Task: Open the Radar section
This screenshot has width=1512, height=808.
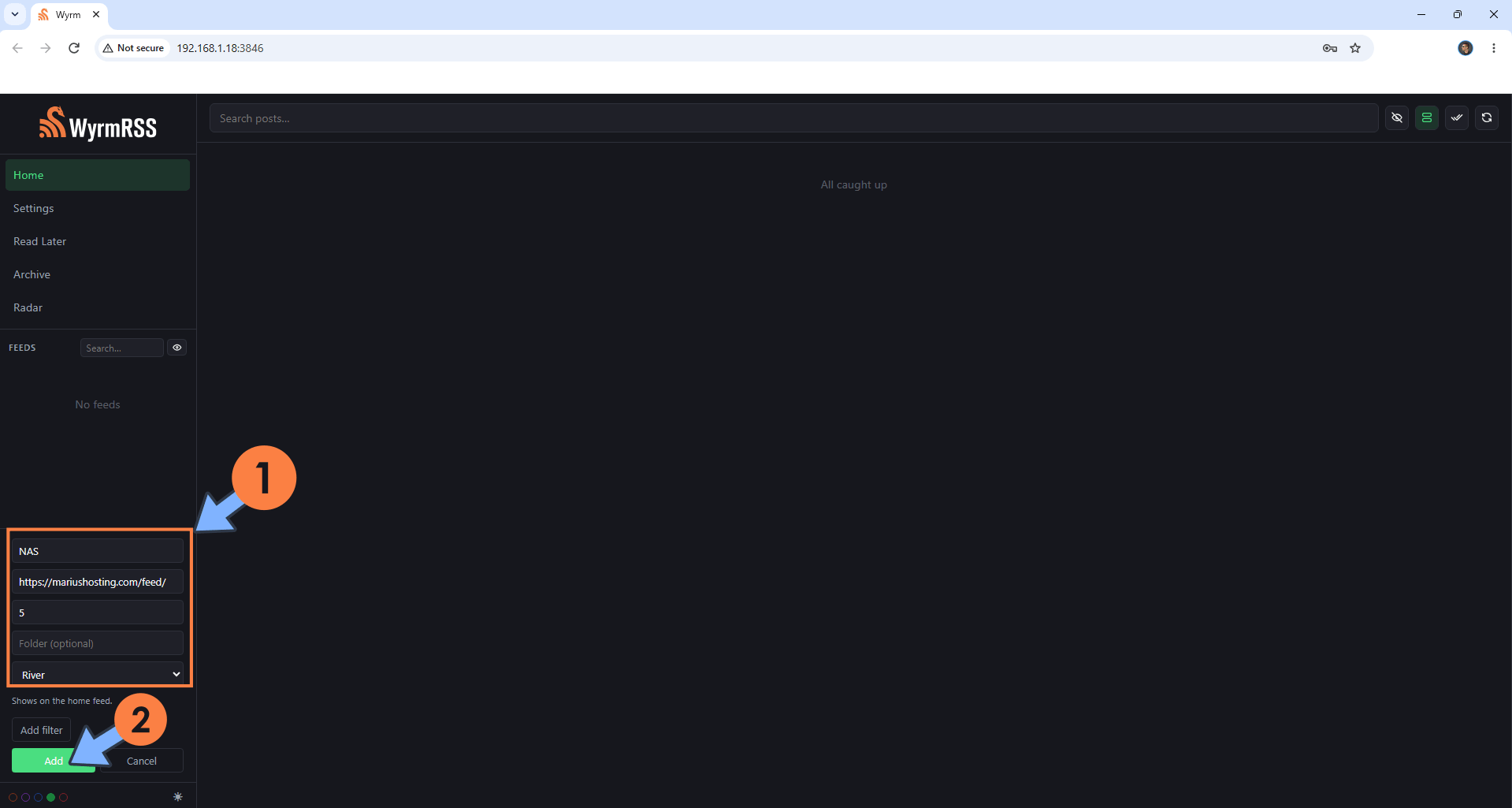Action: coord(98,307)
